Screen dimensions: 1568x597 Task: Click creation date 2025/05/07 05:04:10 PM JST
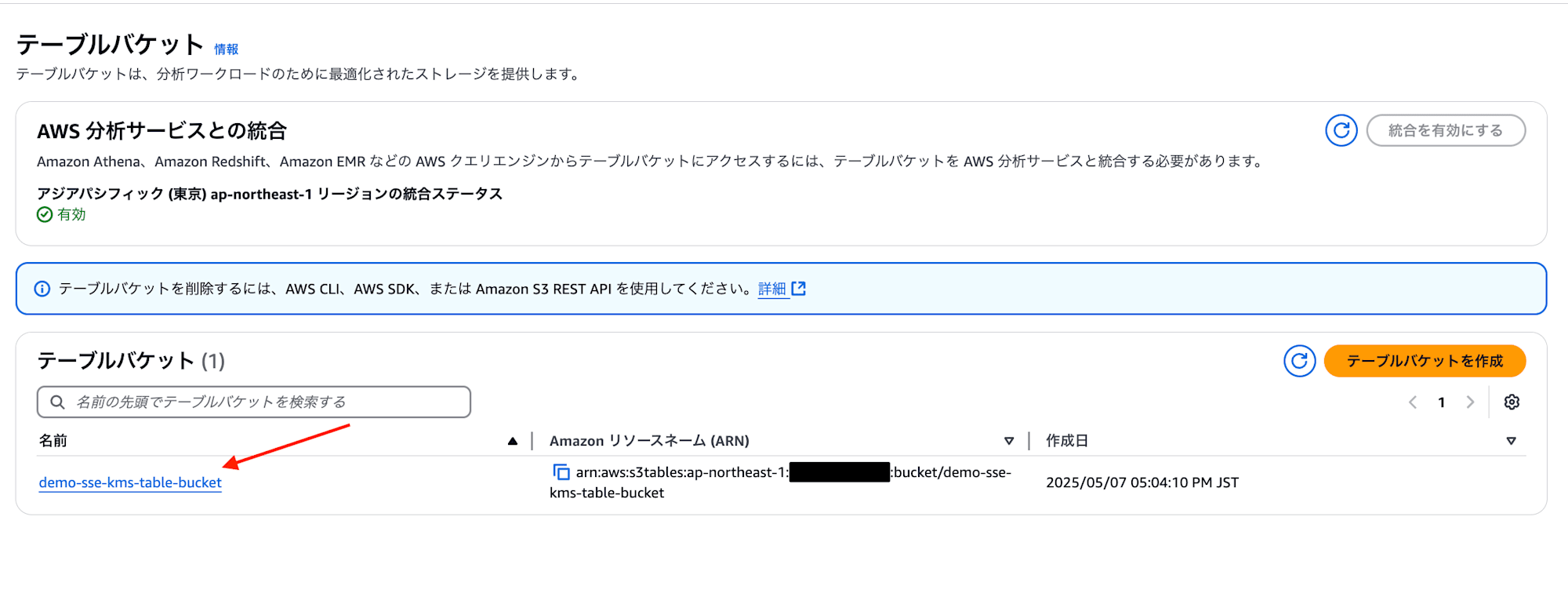[x=1142, y=482]
